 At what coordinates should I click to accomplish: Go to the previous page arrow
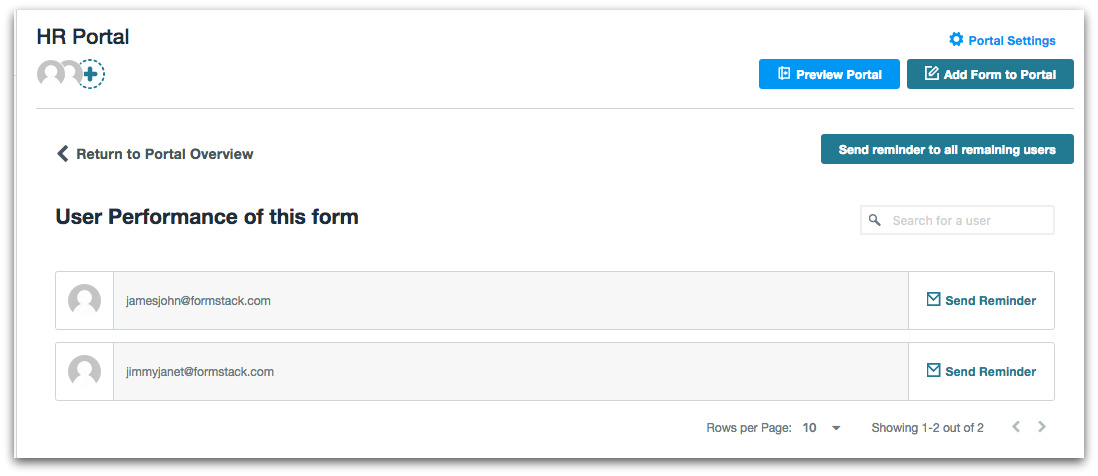[x=1016, y=427]
